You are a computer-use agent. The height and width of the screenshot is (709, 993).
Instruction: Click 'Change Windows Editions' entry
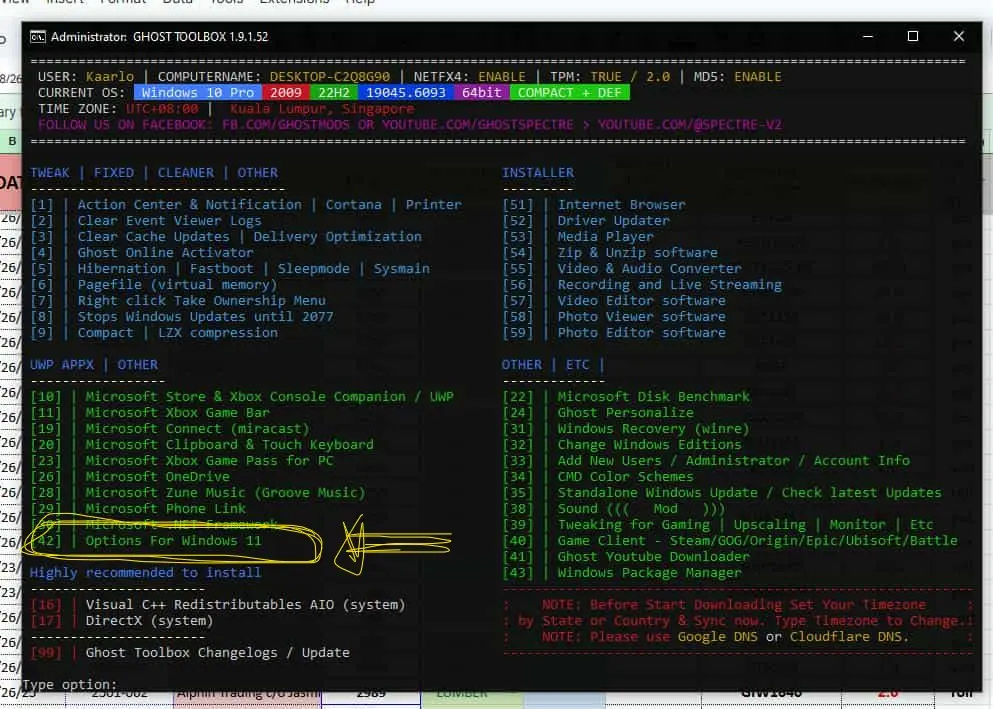coord(649,445)
